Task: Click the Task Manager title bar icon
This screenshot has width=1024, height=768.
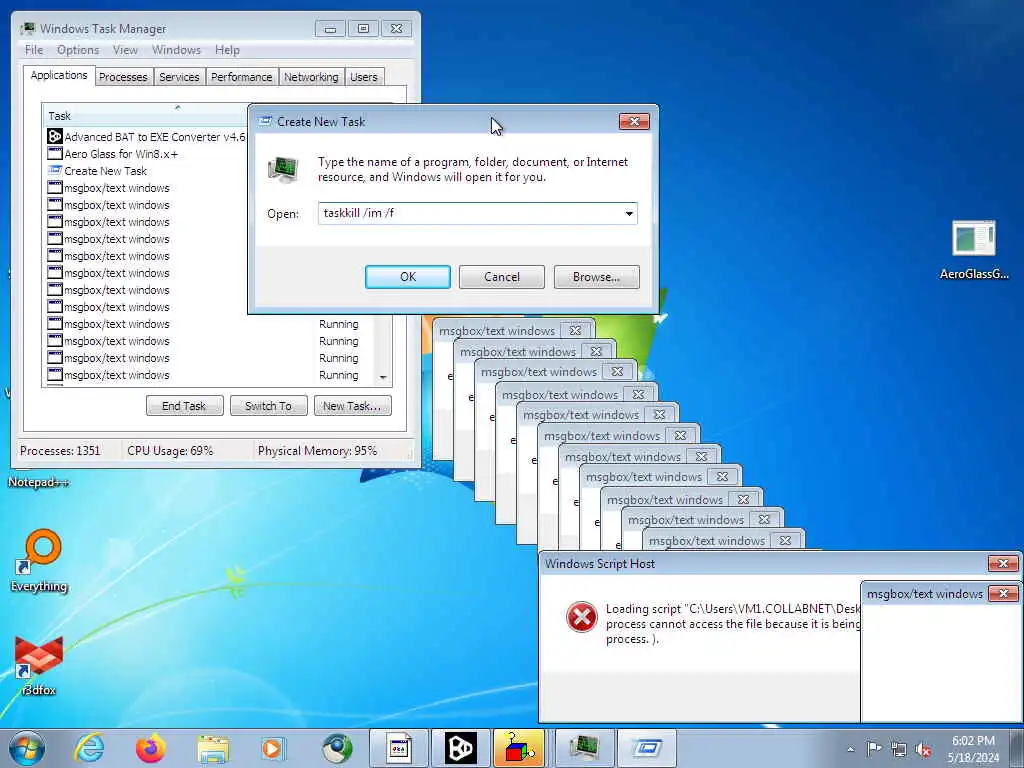Action: [x=28, y=29]
